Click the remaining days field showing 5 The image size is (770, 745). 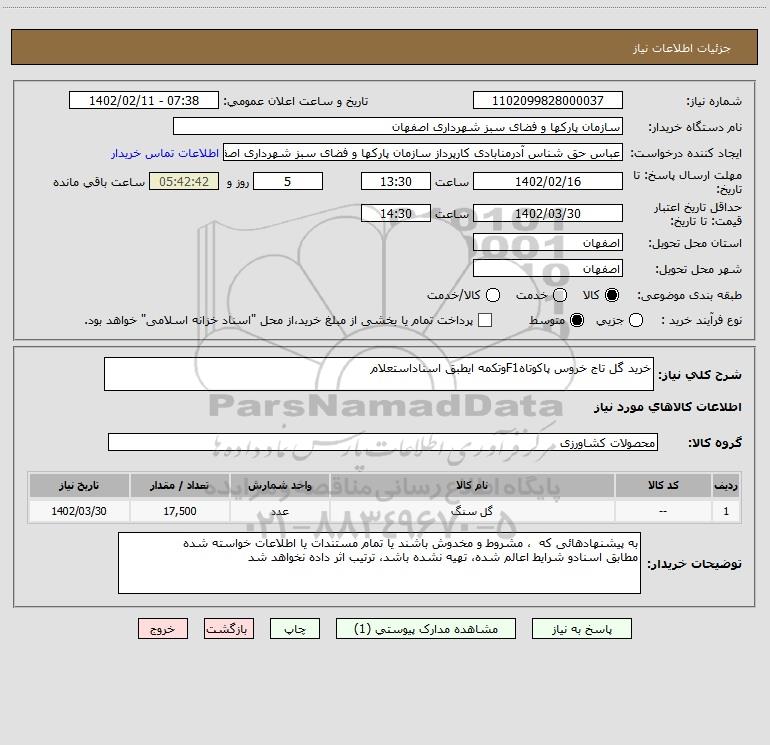coord(288,181)
